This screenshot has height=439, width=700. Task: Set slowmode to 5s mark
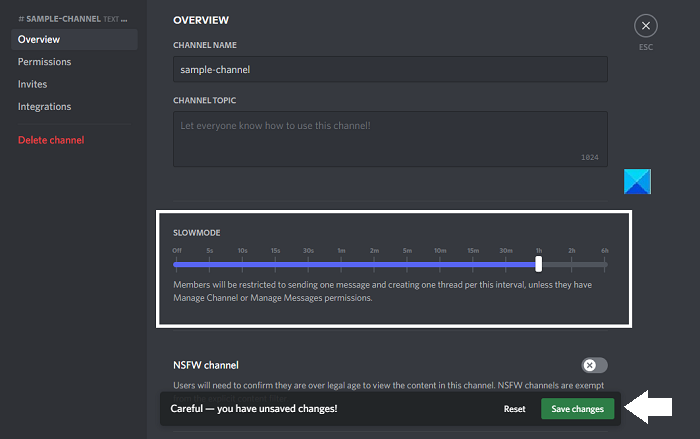pyautogui.click(x=209, y=264)
